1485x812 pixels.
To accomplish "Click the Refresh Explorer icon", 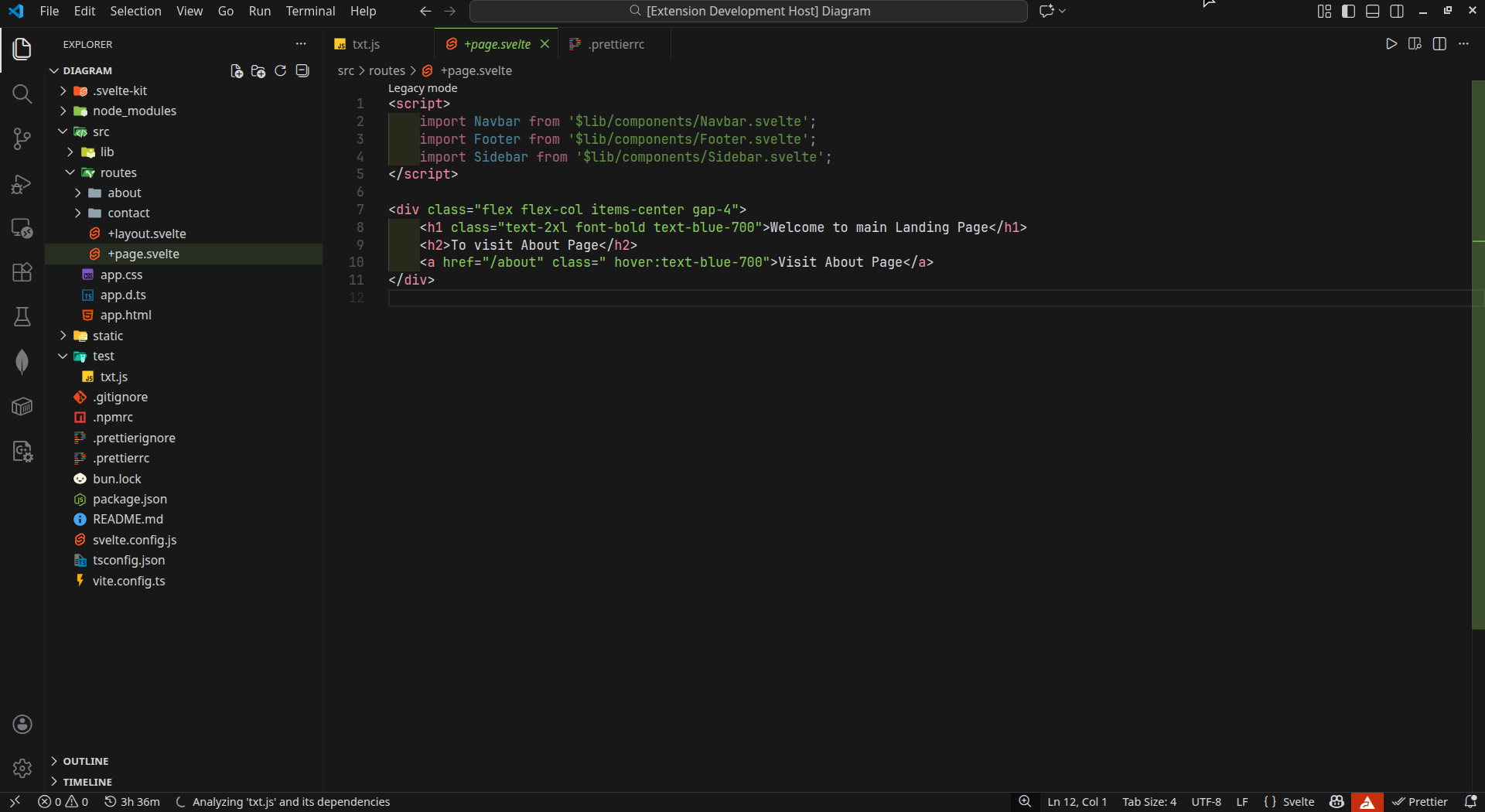I will tap(281, 71).
